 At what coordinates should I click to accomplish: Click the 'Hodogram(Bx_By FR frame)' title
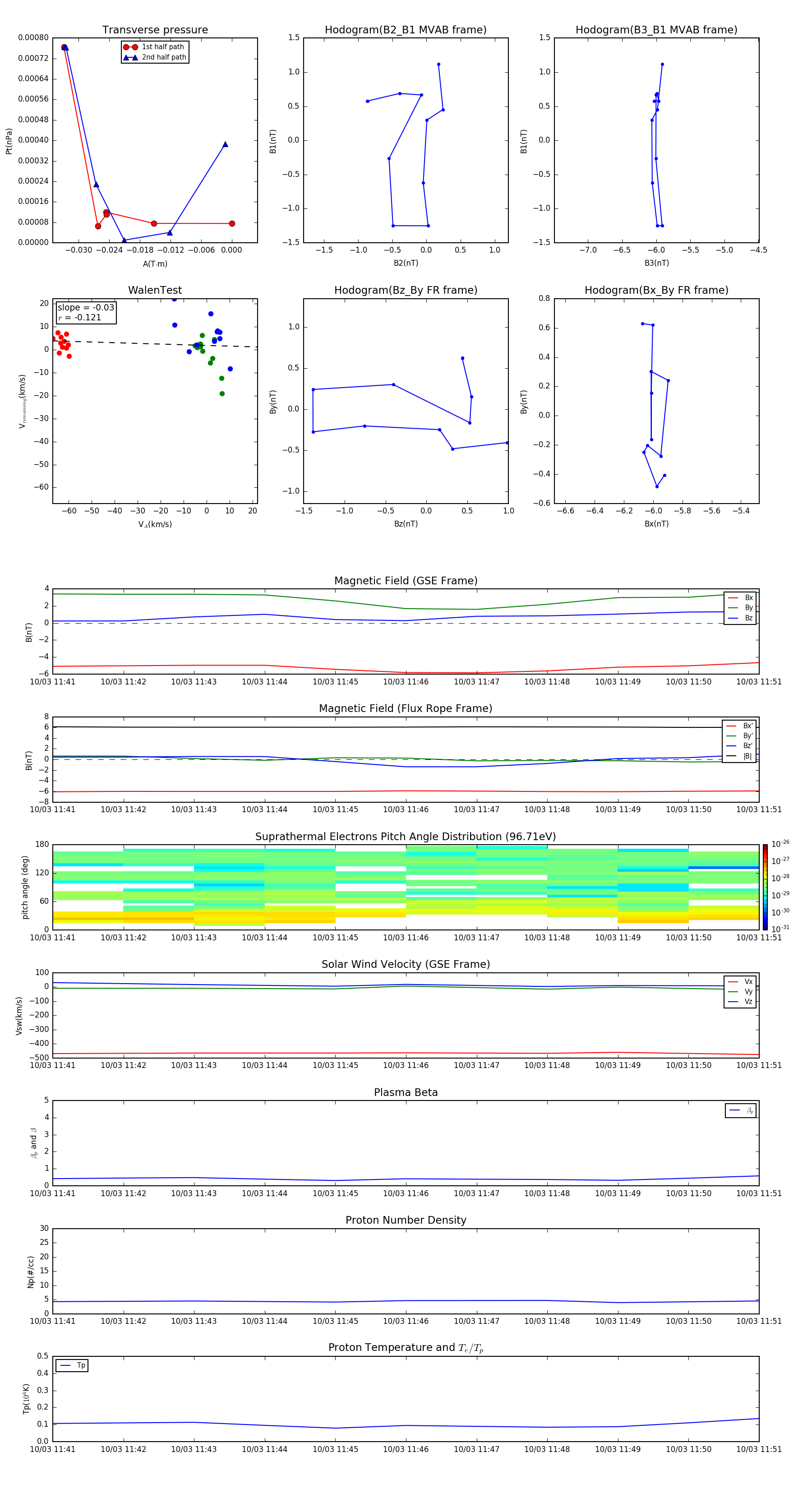pyautogui.click(x=656, y=290)
